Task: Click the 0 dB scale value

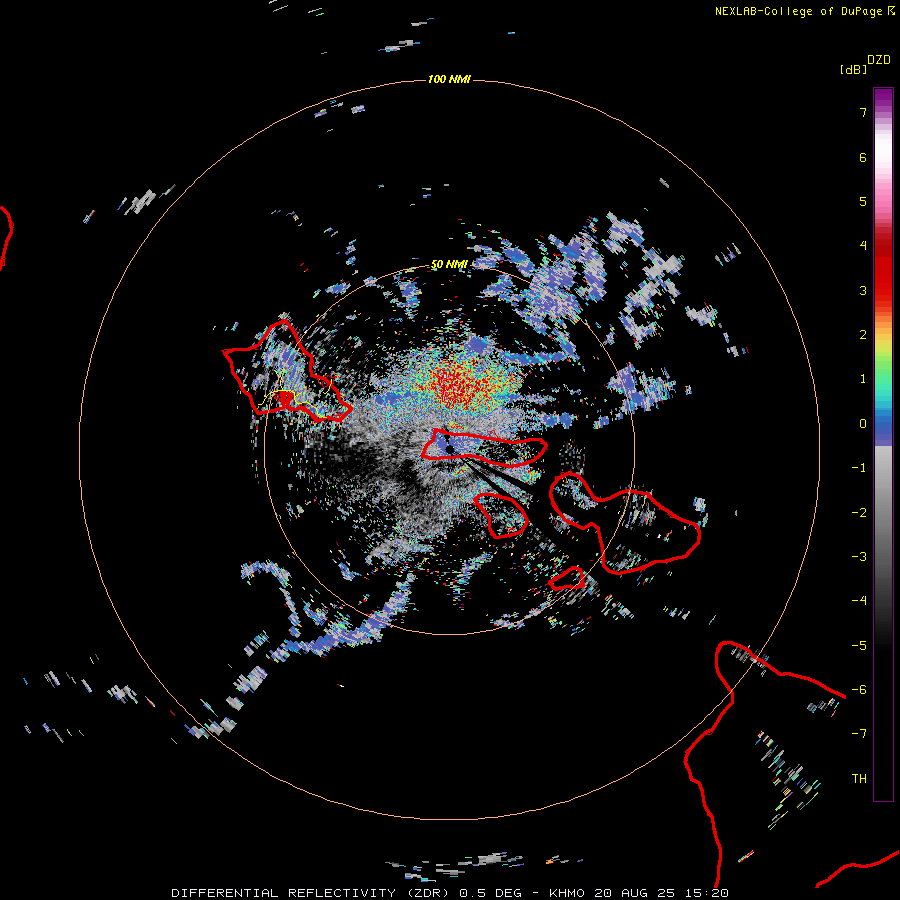Action: tap(863, 424)
